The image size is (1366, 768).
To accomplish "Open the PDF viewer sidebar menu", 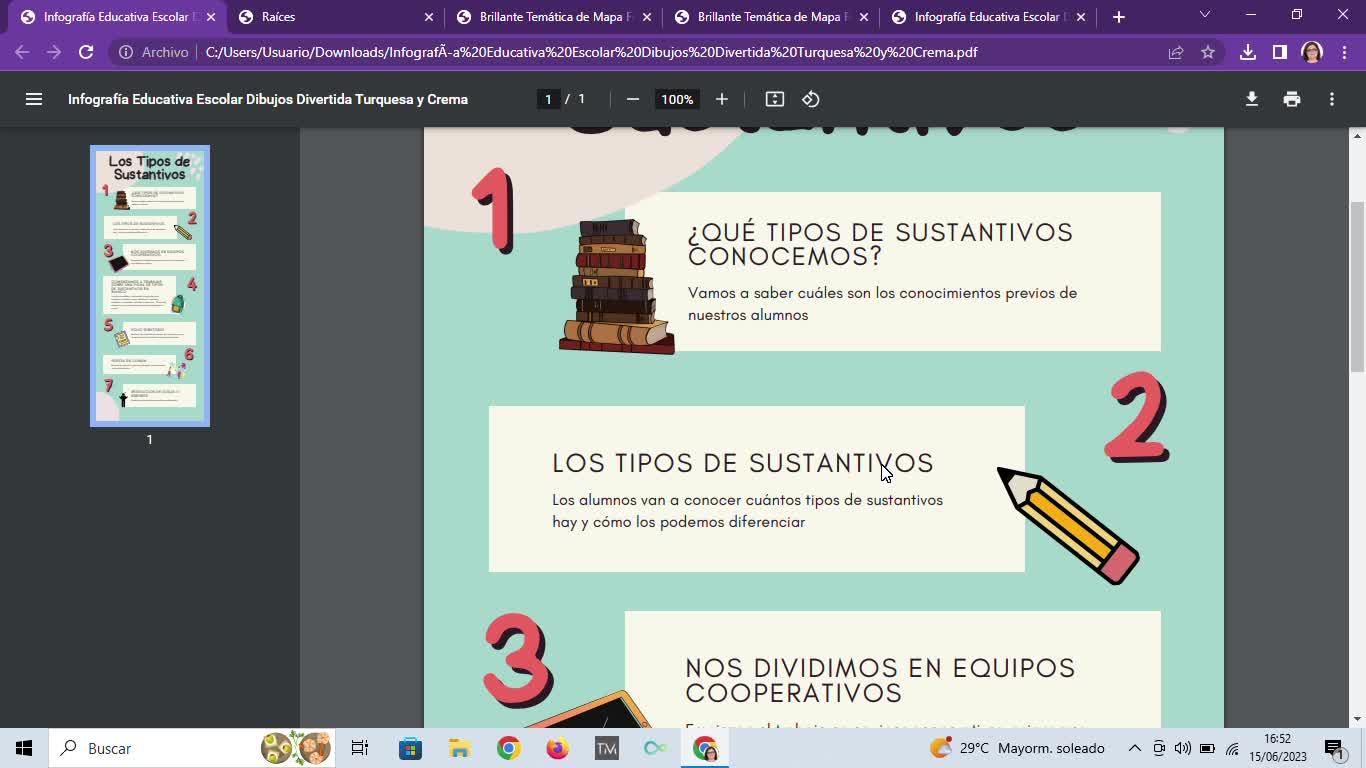I will pyautogui.click(x=34, y=99).
